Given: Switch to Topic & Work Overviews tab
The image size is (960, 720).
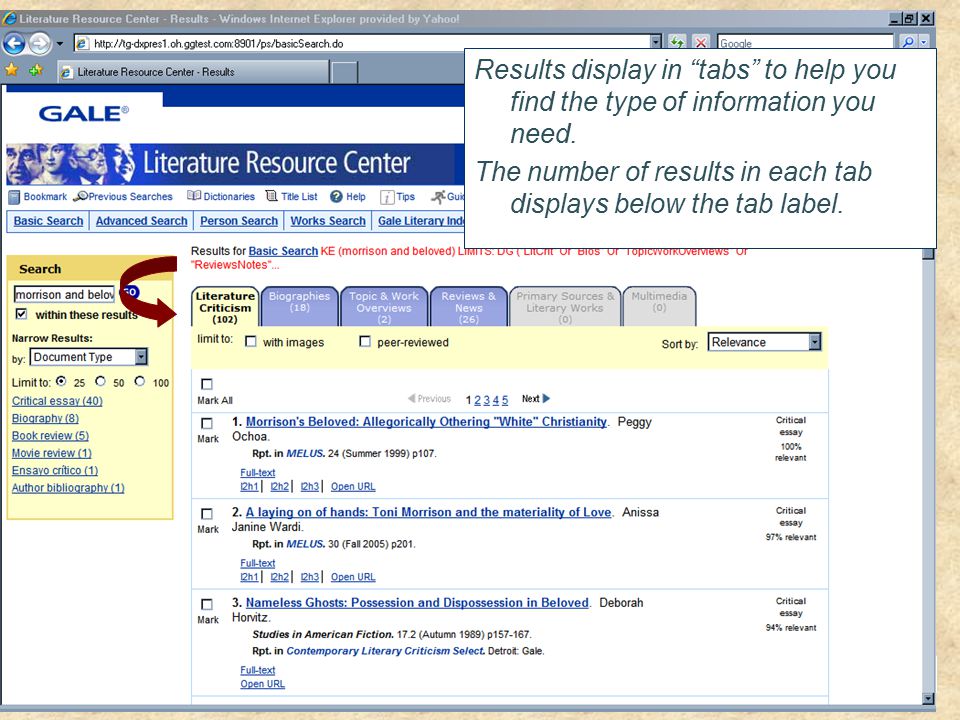Looking at the screenshot, I should tap(384, 306).
